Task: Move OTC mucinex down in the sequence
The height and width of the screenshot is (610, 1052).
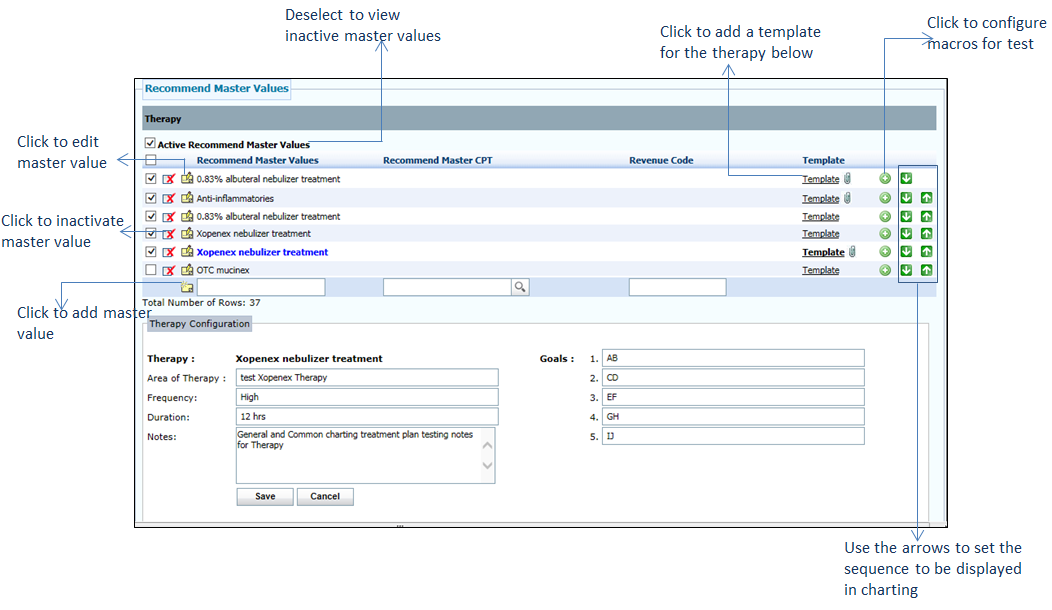Action: click(906, 270)
